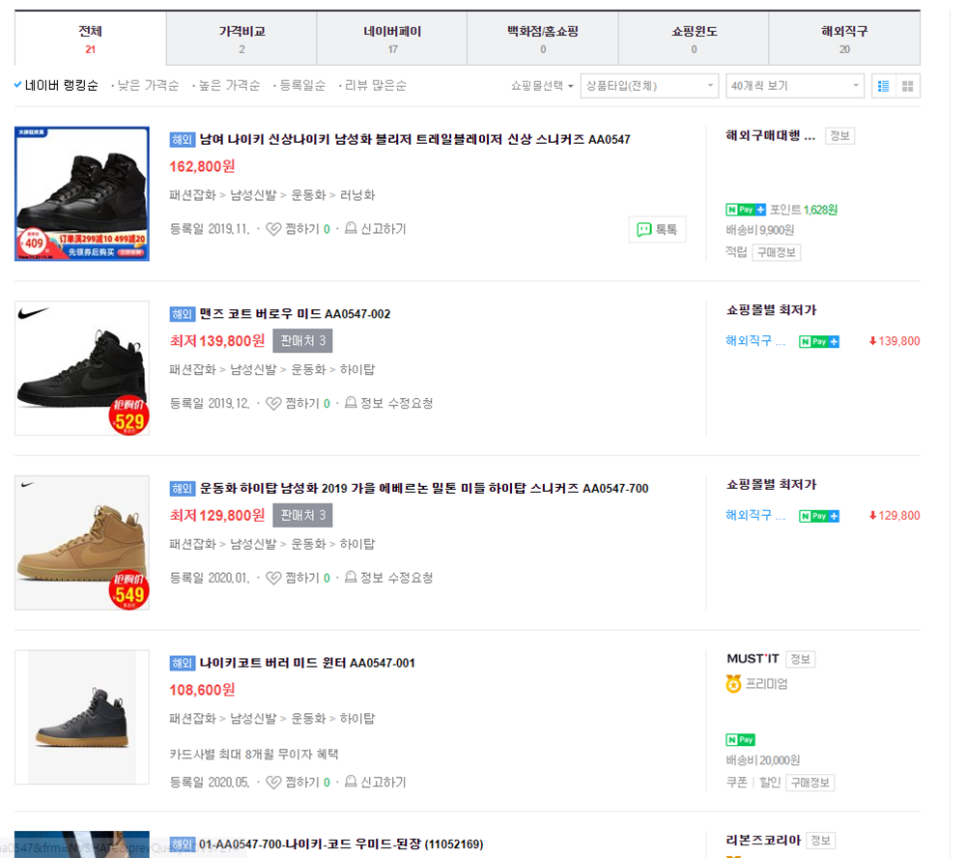Viewport: 966px width, 858px height.
Task: Click the N Pay+ badge for AA0547-002
Action: (x=819, y=341)
